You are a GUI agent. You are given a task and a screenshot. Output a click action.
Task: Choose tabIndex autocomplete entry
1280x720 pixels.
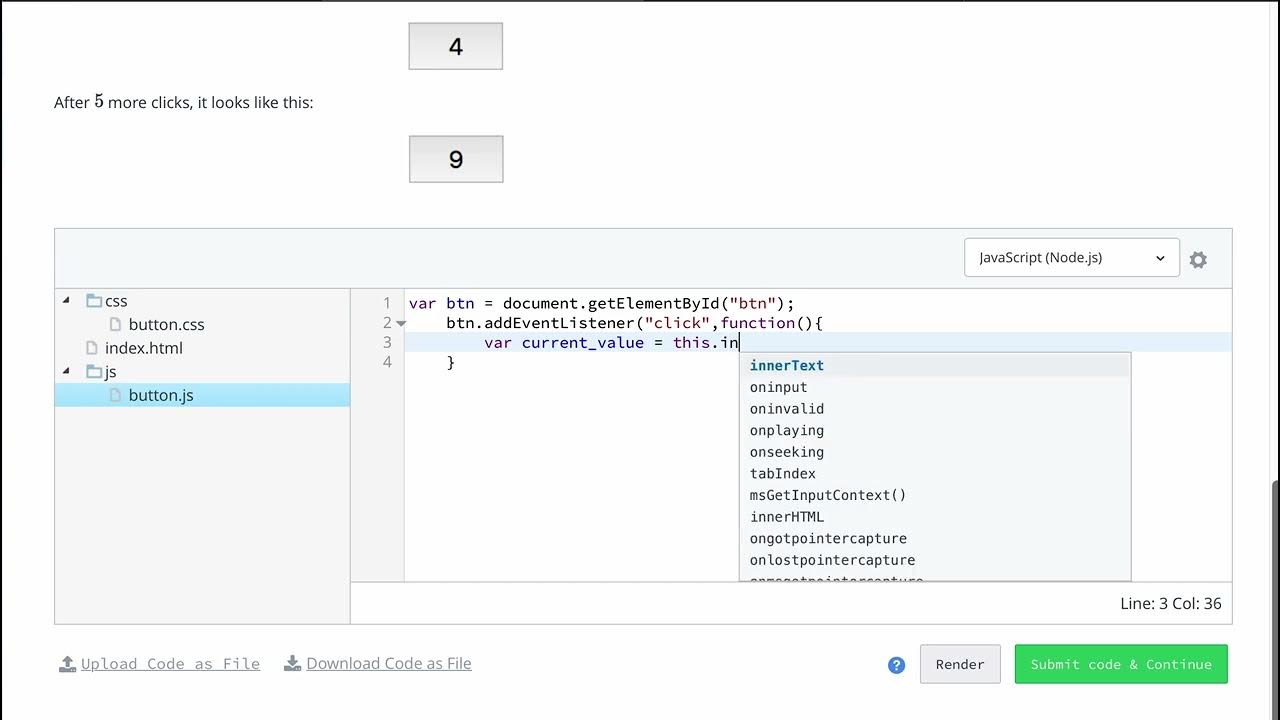coord(935,473)
